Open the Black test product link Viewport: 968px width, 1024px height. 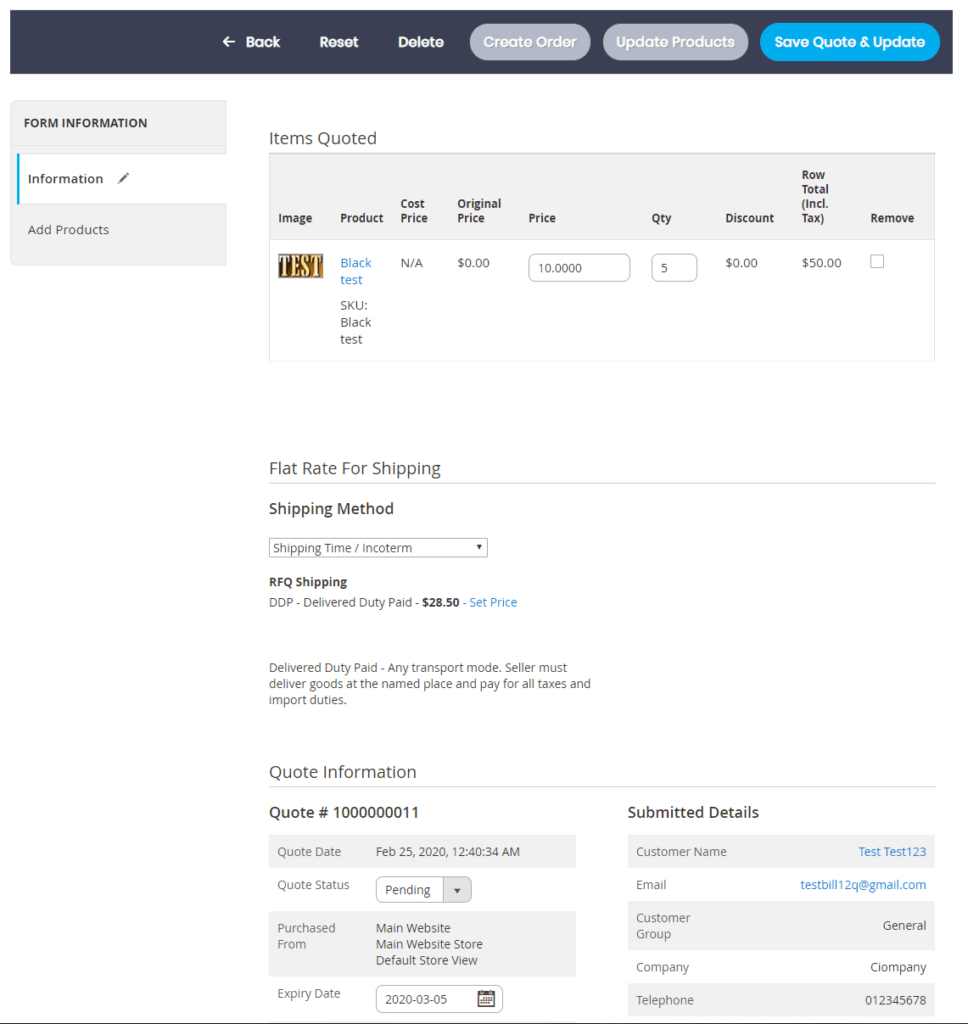pyautogui.click(x=355, y=271)
